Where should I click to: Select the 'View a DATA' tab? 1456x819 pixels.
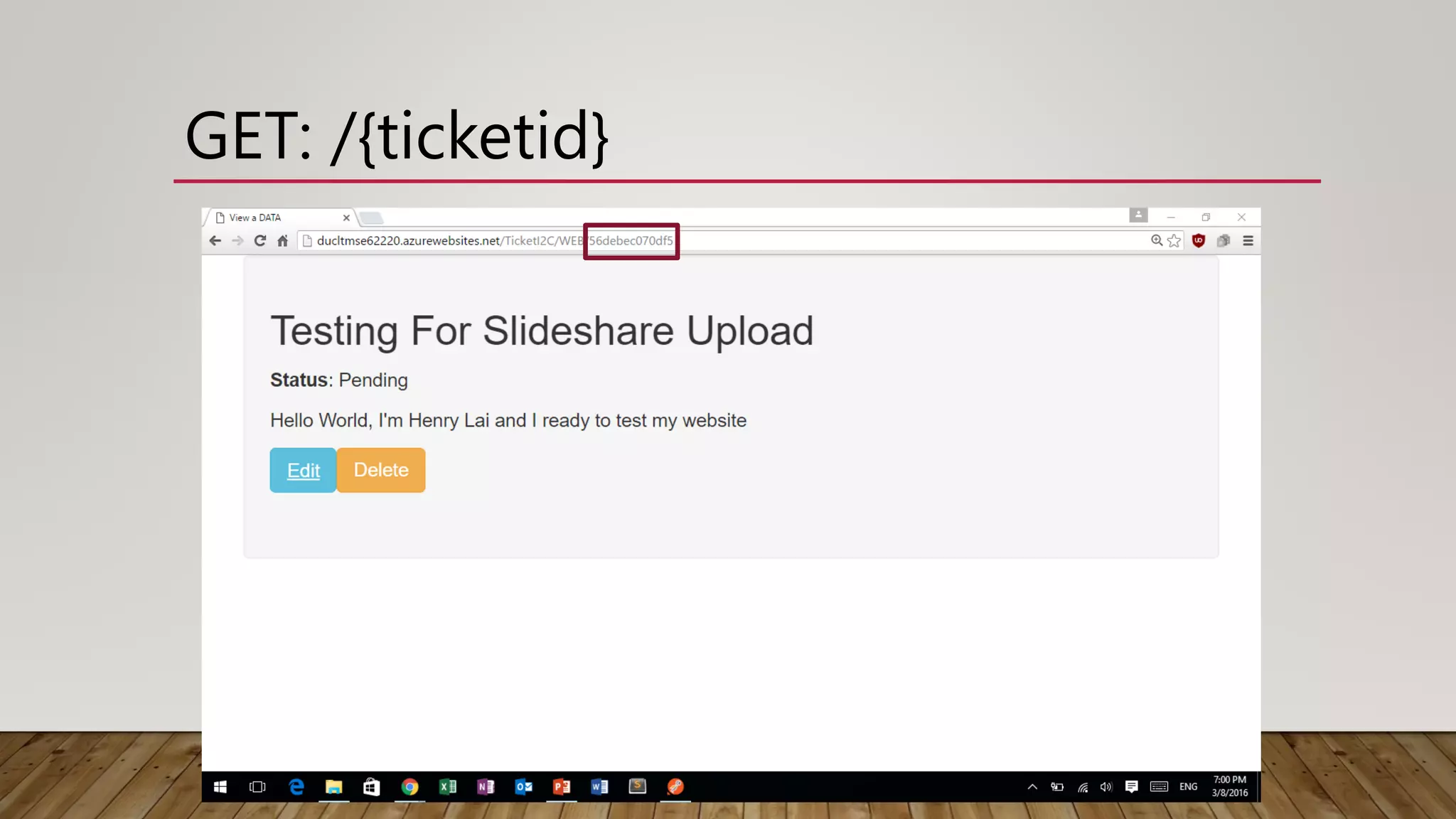tap(281, 218)
